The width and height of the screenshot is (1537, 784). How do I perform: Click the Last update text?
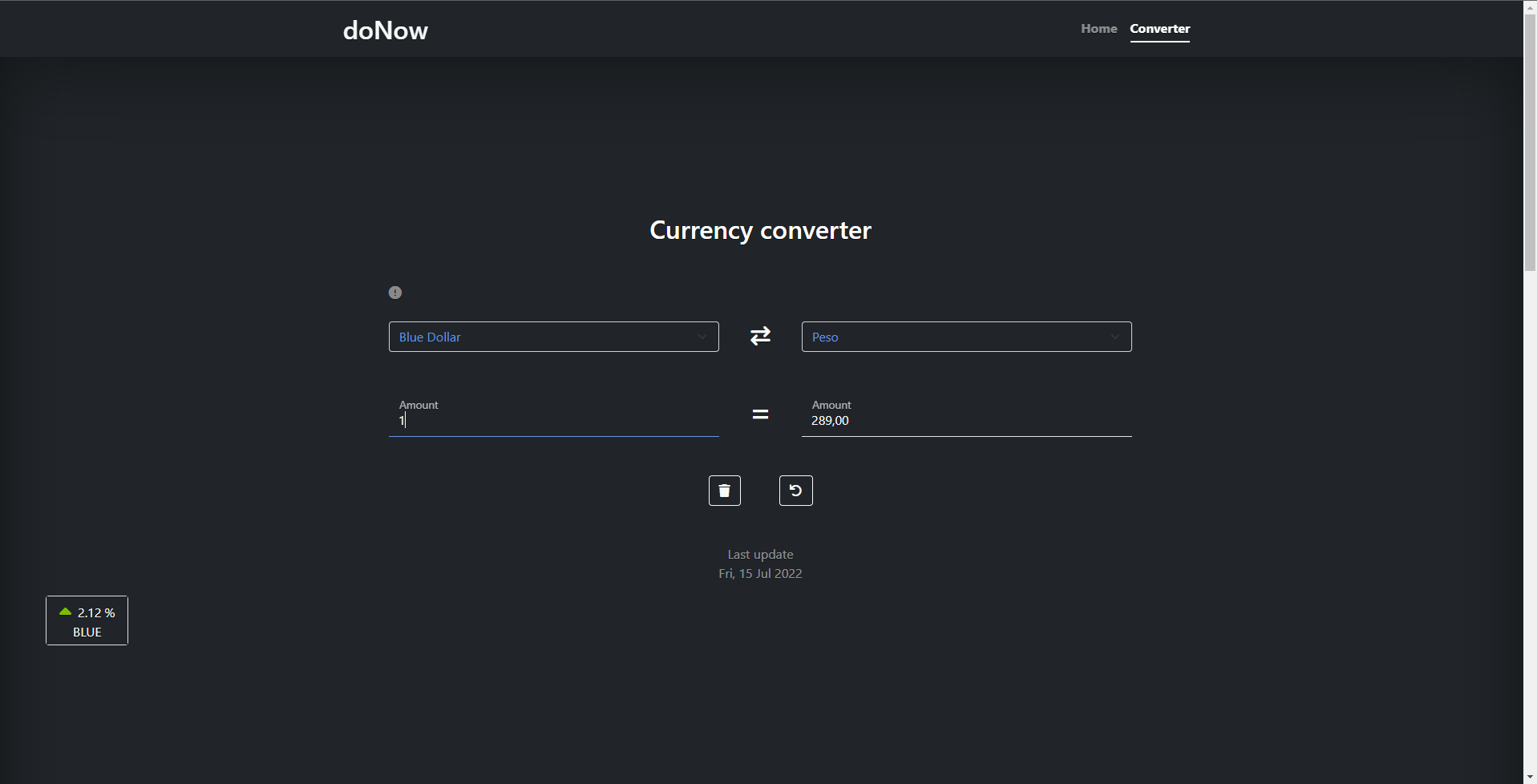coord(759,554)
